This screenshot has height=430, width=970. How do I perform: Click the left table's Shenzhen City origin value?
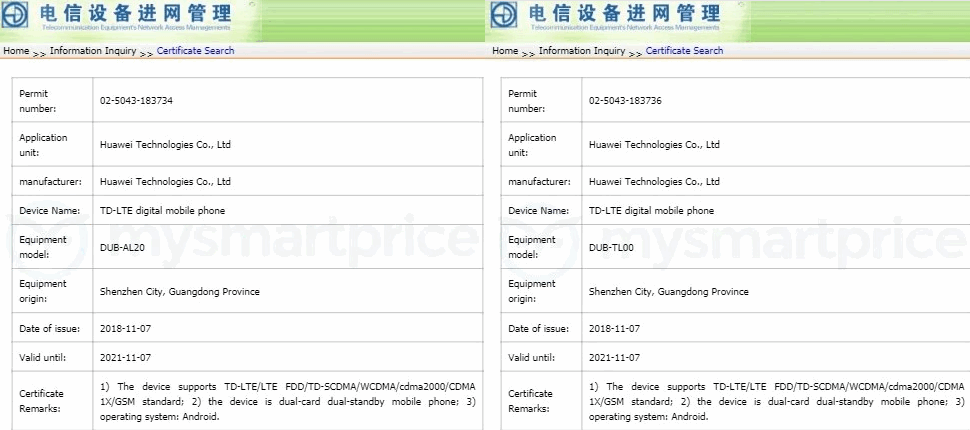(x=179, y=291)
